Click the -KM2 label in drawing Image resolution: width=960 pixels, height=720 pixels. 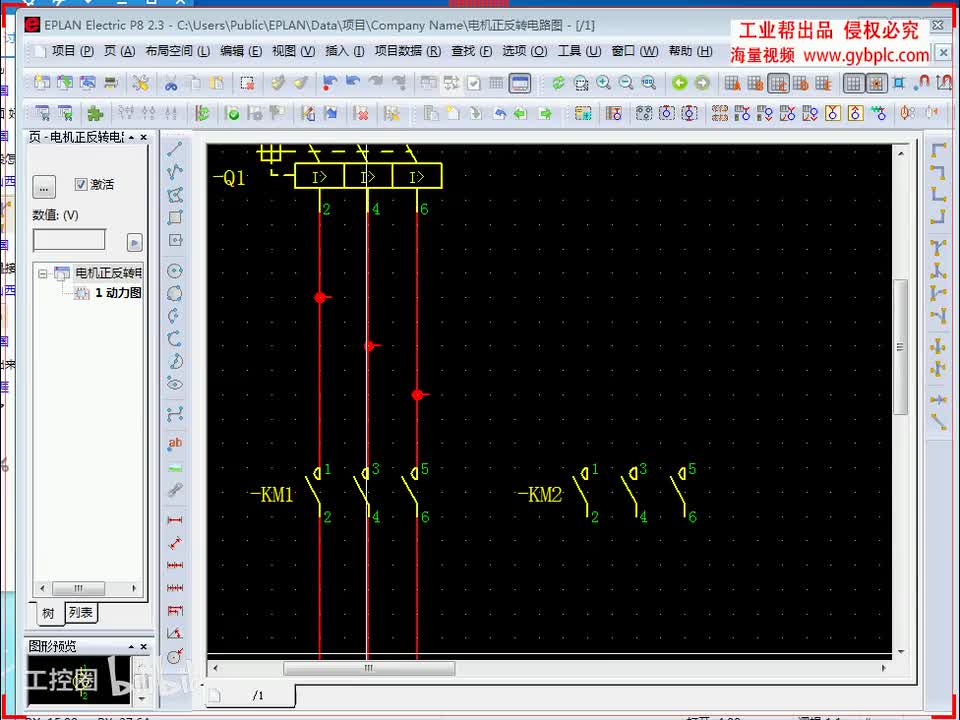point(539,494)
